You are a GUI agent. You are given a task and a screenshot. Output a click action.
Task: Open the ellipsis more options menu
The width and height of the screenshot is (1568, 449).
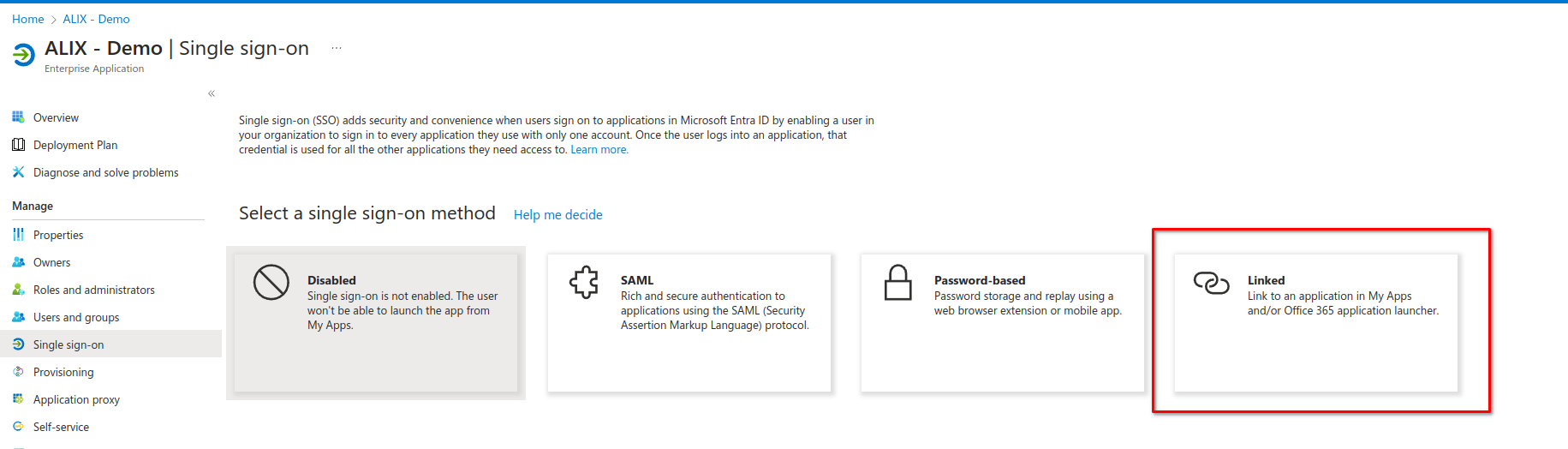pyautogui.click(x=337, y=49)
